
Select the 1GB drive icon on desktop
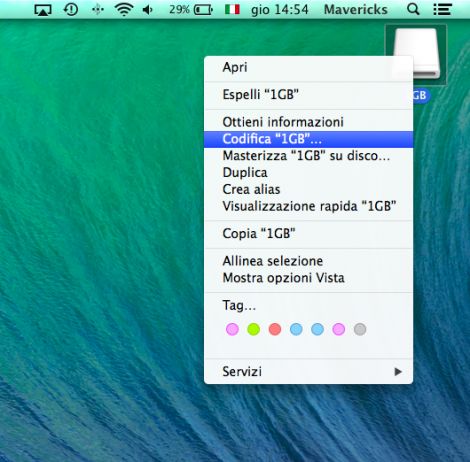click(416, 55)
